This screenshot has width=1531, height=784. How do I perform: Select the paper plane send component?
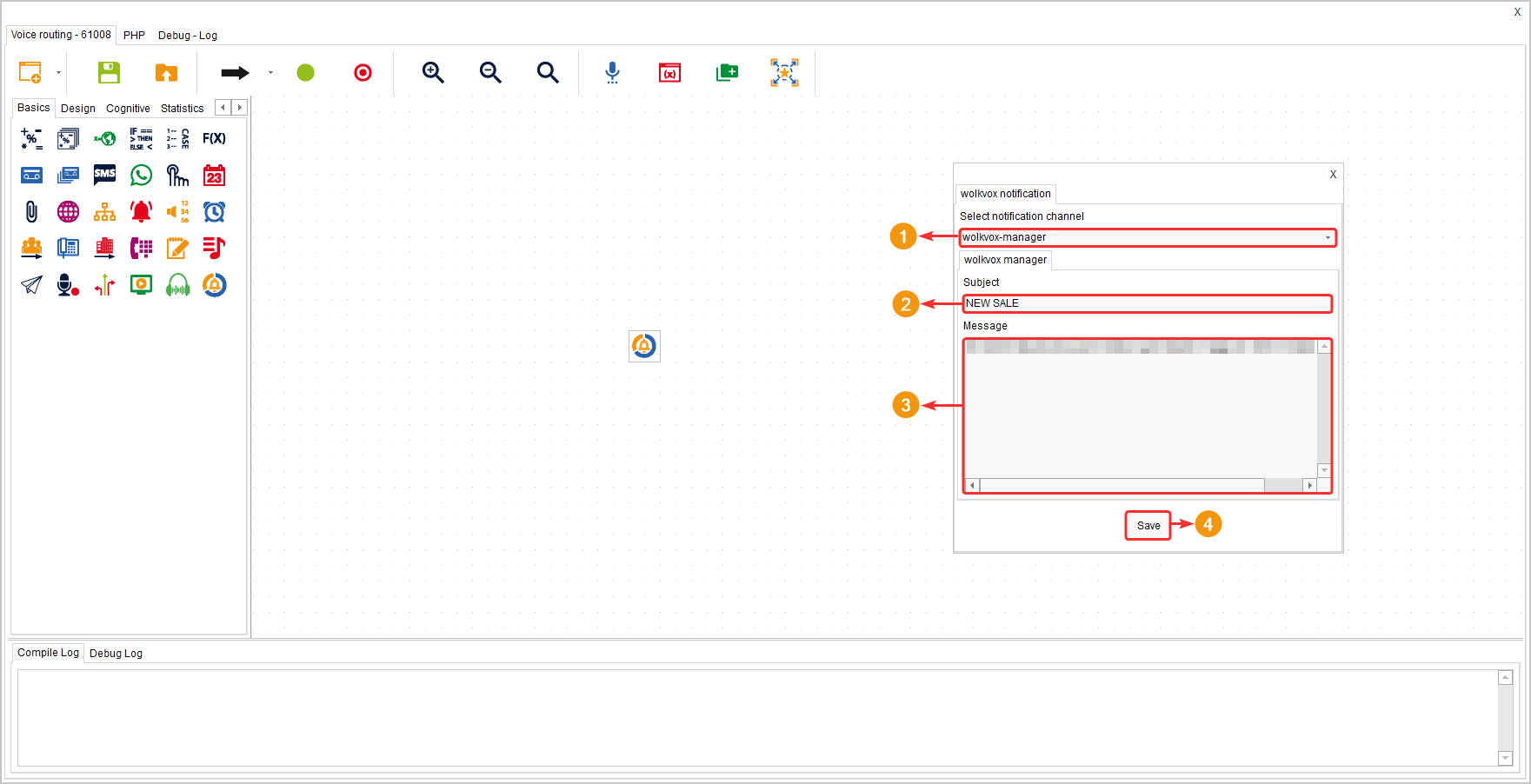pos(31,284)
